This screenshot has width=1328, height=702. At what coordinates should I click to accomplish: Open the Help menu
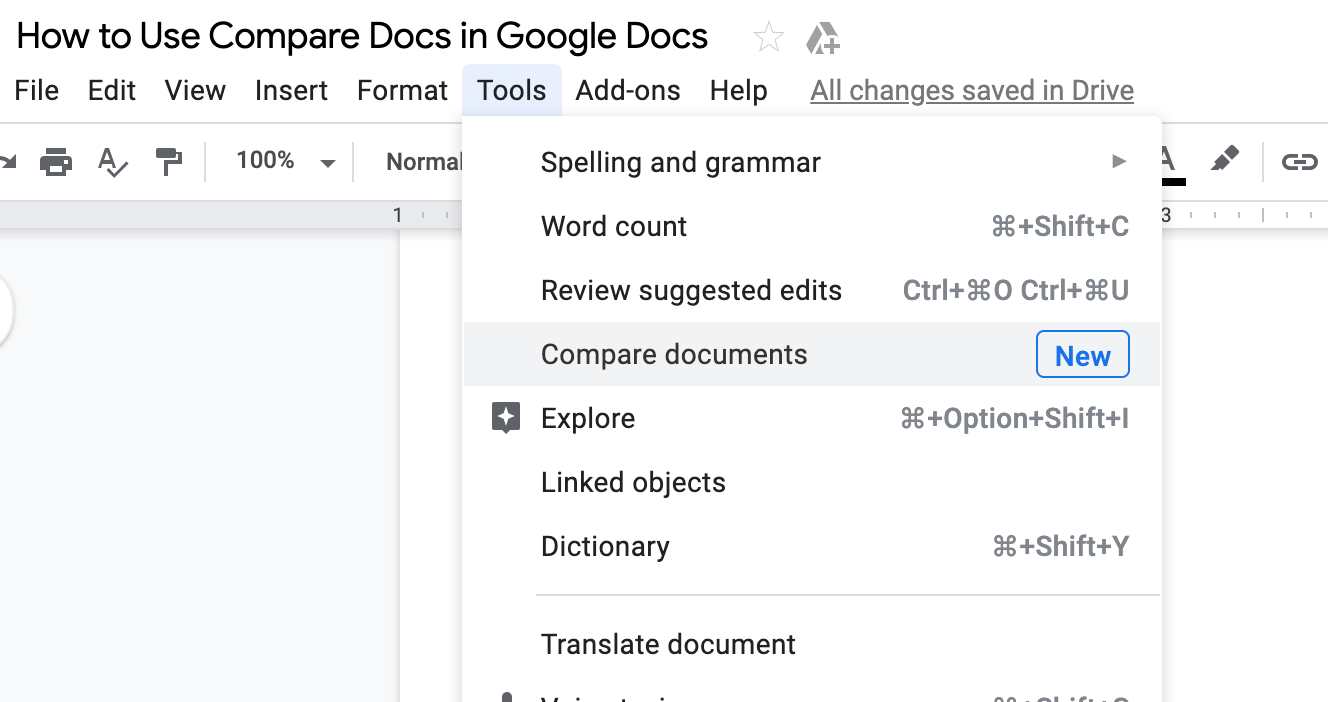pos(739,91)
